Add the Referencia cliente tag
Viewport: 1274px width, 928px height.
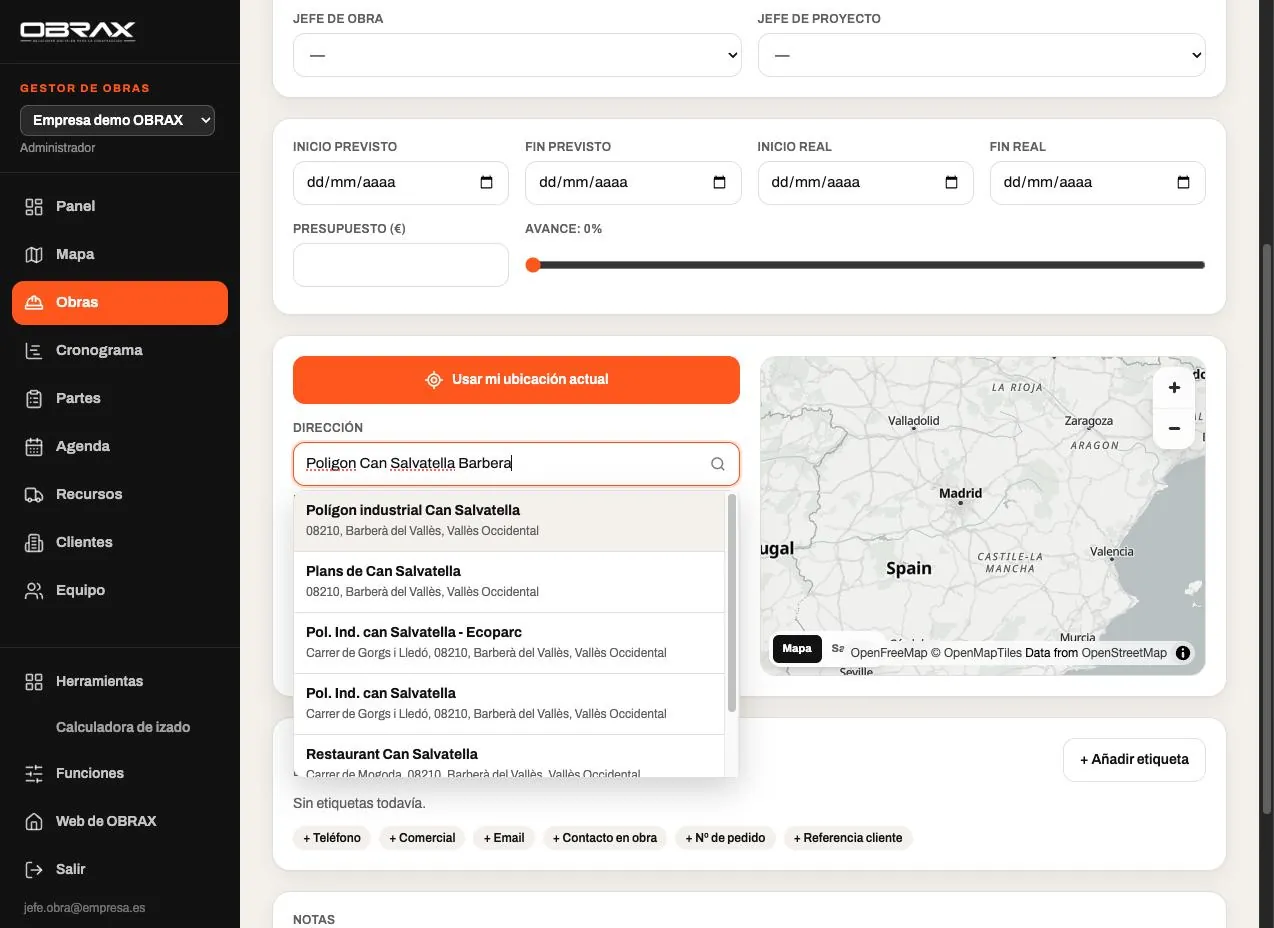click(848, 838)
